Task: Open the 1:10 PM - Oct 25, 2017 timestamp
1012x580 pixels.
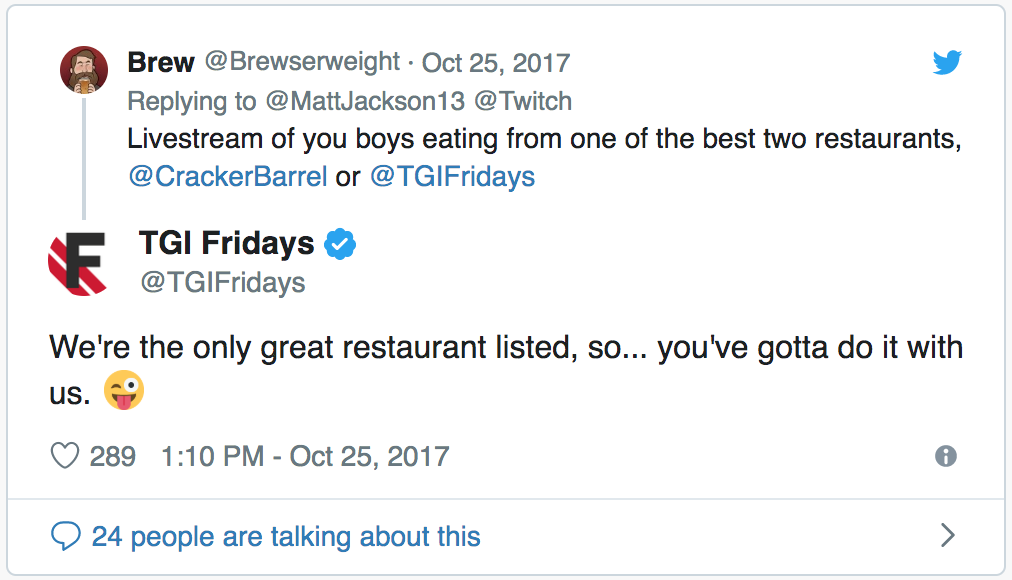Action: [305, 457]
